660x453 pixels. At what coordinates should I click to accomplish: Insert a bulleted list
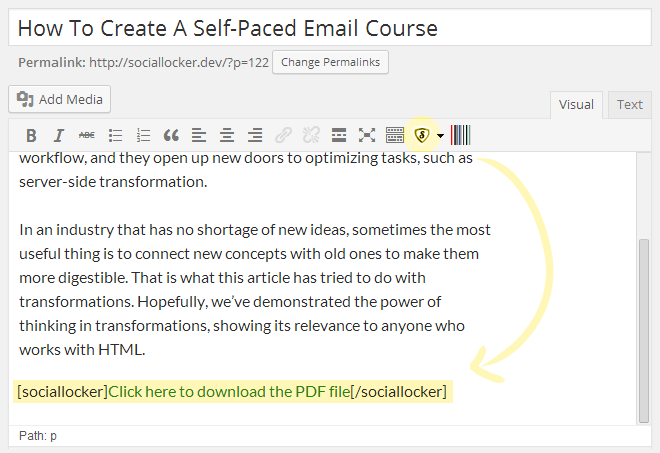[115, 135]
